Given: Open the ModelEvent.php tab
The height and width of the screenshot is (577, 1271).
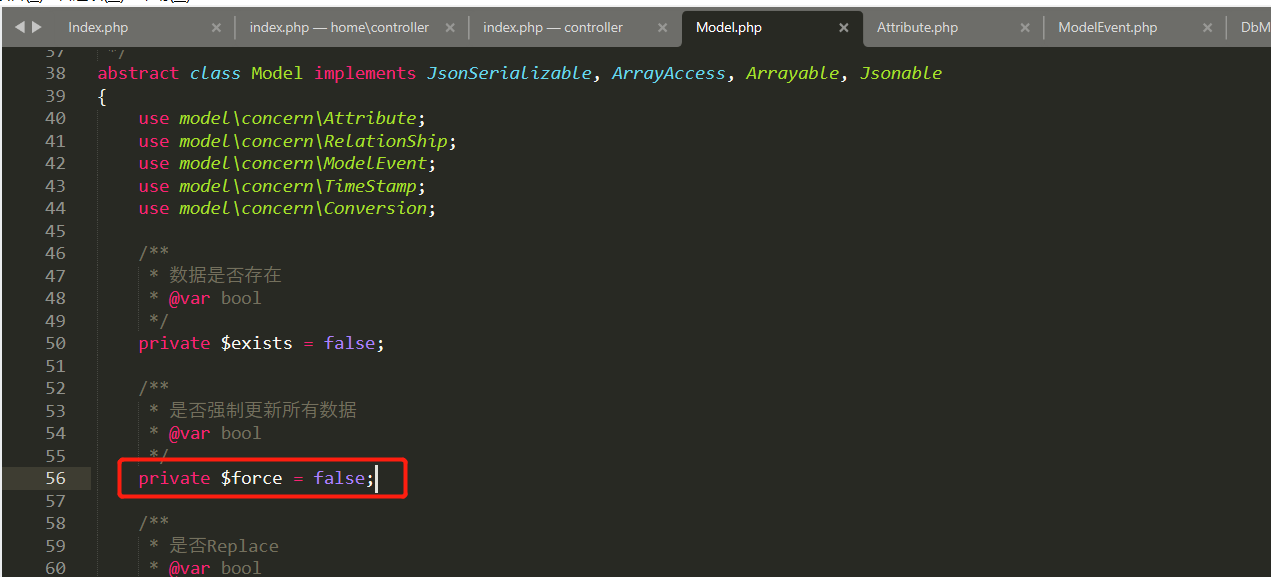Looking at the screenshot, I should click(x=1107, y=28).
